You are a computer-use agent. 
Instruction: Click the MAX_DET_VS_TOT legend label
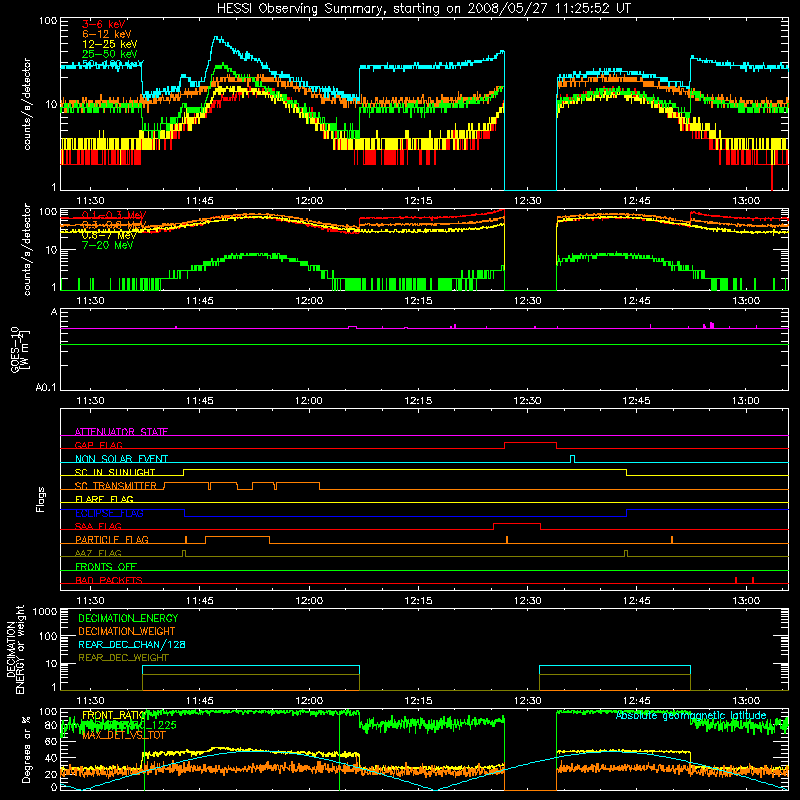123,735
